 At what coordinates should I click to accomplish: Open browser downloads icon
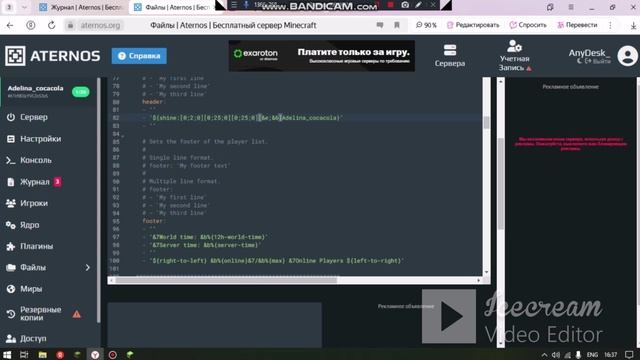(633, 25)
